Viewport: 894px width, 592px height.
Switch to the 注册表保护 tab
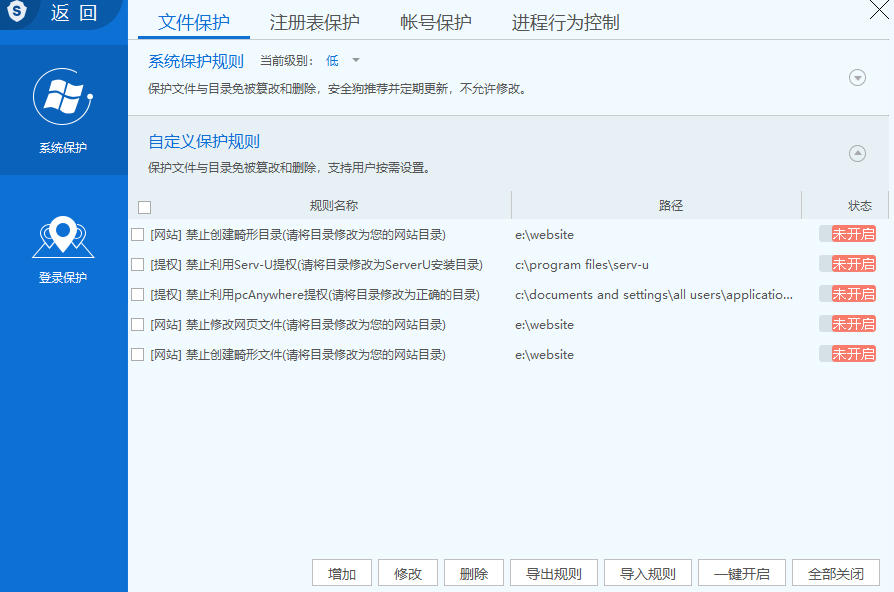315,22
